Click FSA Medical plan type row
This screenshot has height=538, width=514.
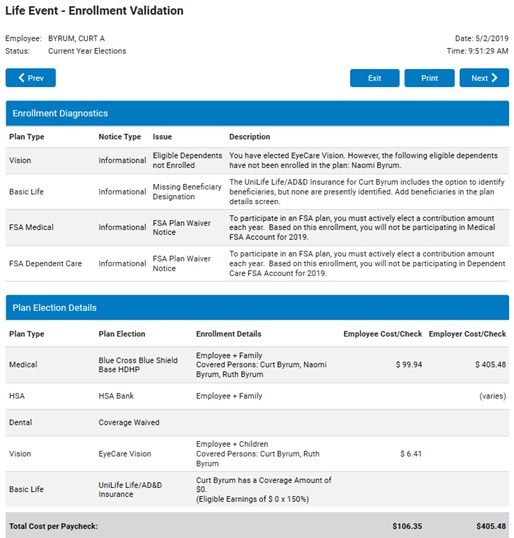[257, 227]
